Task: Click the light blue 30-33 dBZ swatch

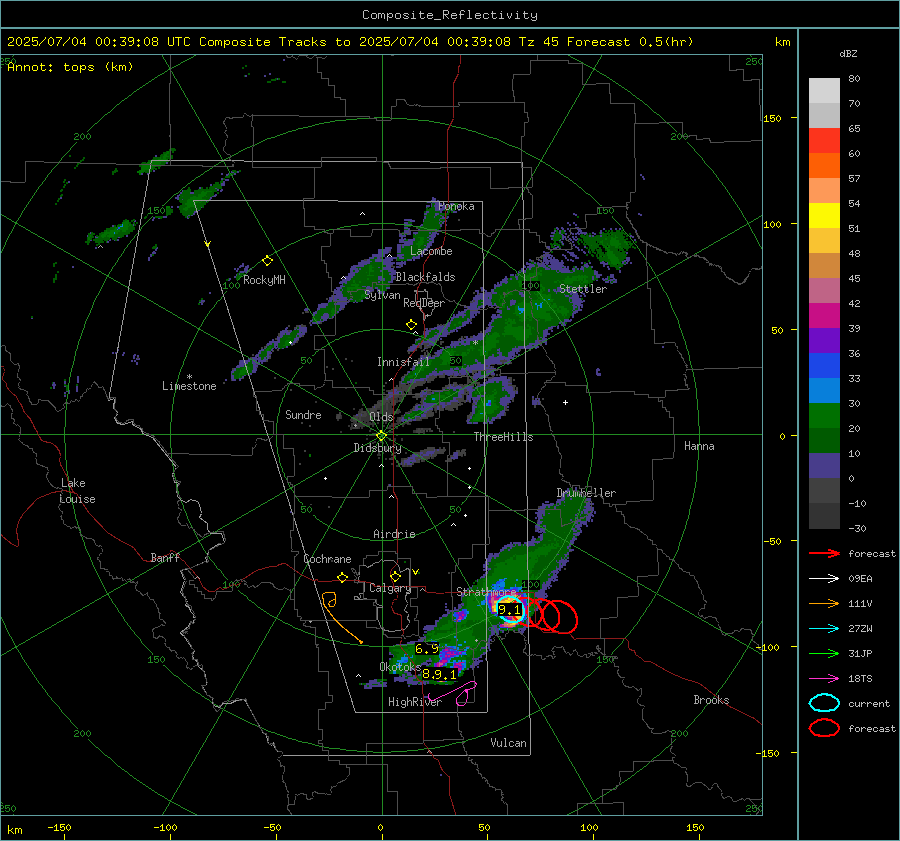Action: point(824,390)
